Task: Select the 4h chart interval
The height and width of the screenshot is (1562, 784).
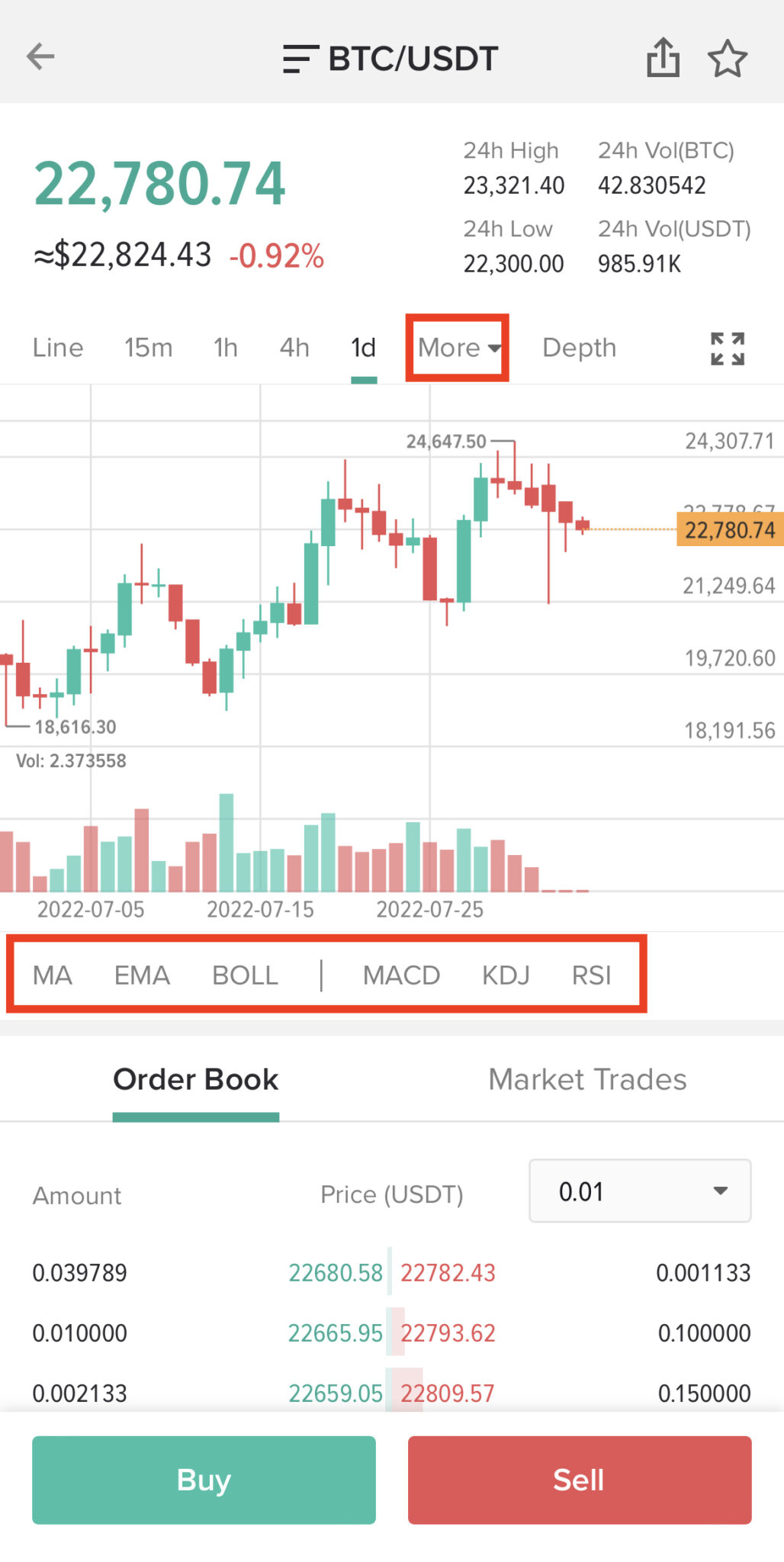Action: (294, 348)
